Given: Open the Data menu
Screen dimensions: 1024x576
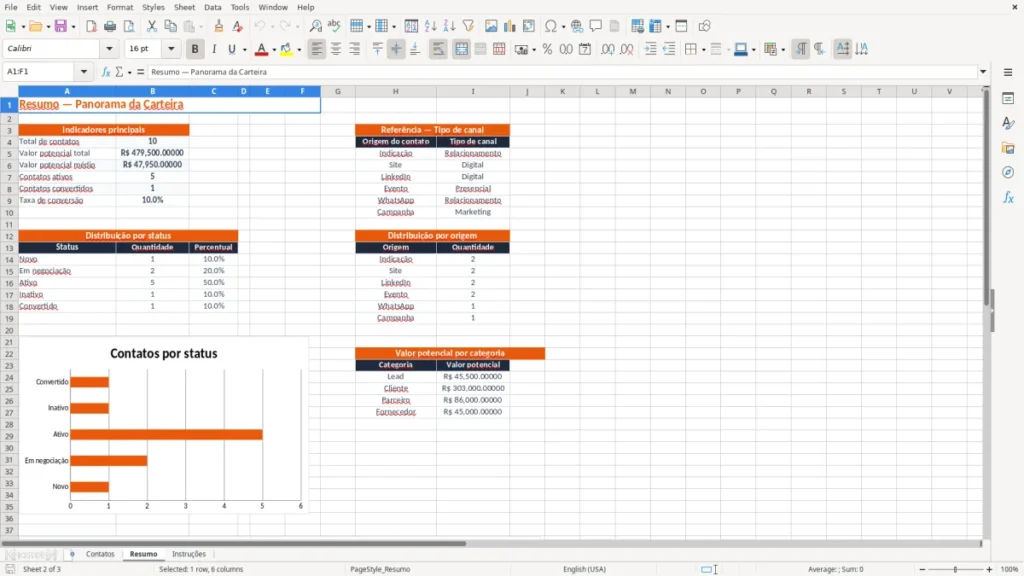Looking at the screenshot, I should pyautogui.click(x=212, y=7).
